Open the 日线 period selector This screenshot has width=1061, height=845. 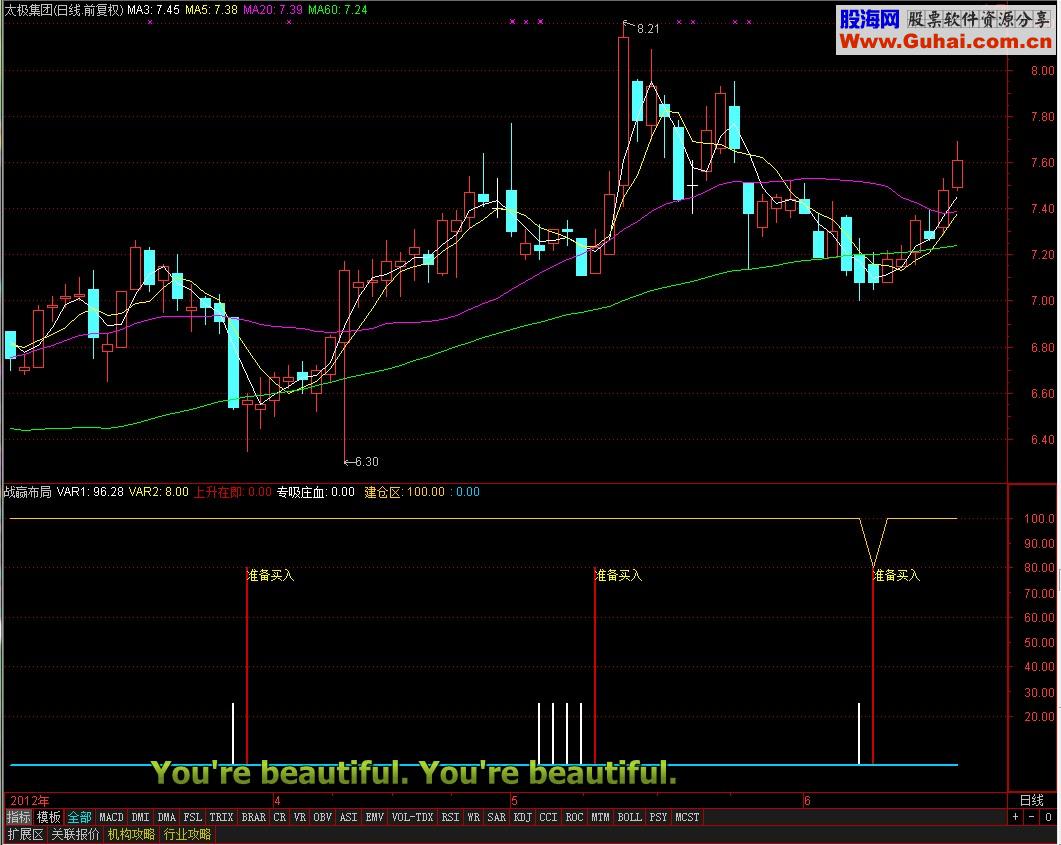coord(1032,800)
